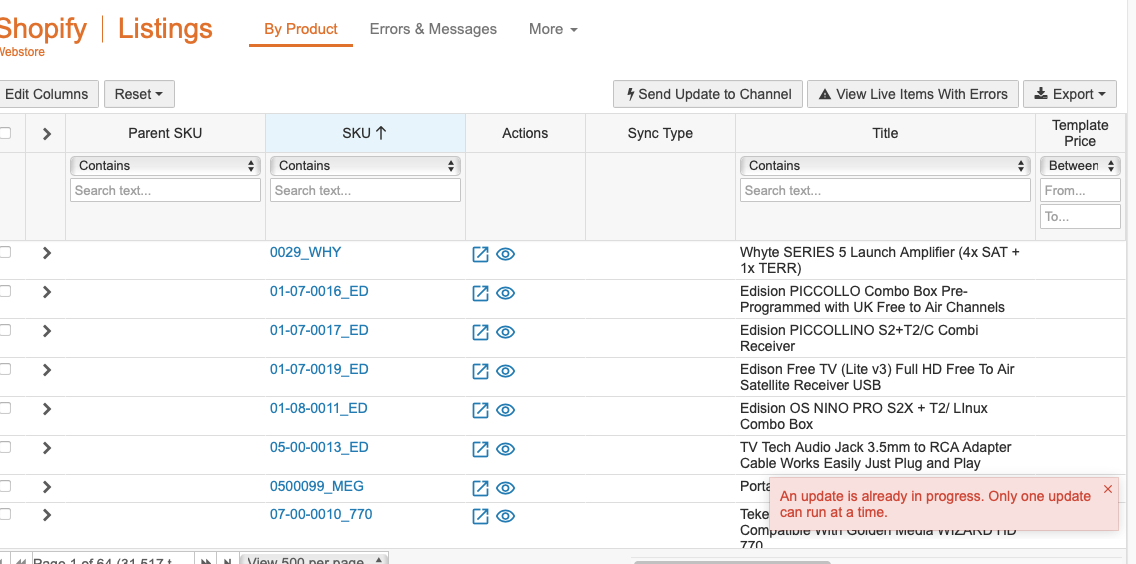
Task: Click Send Update to Channel button
Action: (x=709, y=94)
